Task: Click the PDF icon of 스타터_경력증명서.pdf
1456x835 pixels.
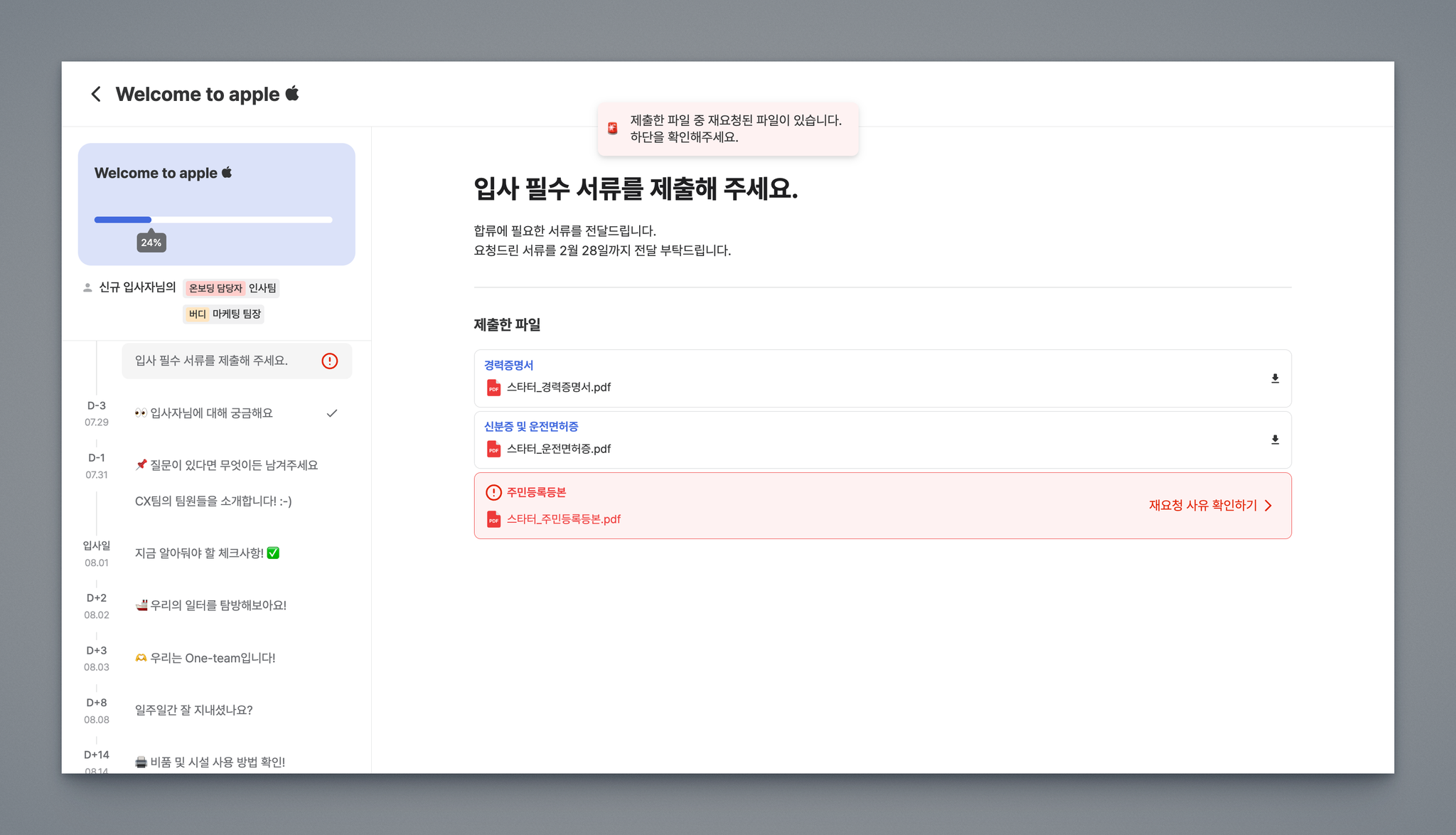Action: (493, 388)
